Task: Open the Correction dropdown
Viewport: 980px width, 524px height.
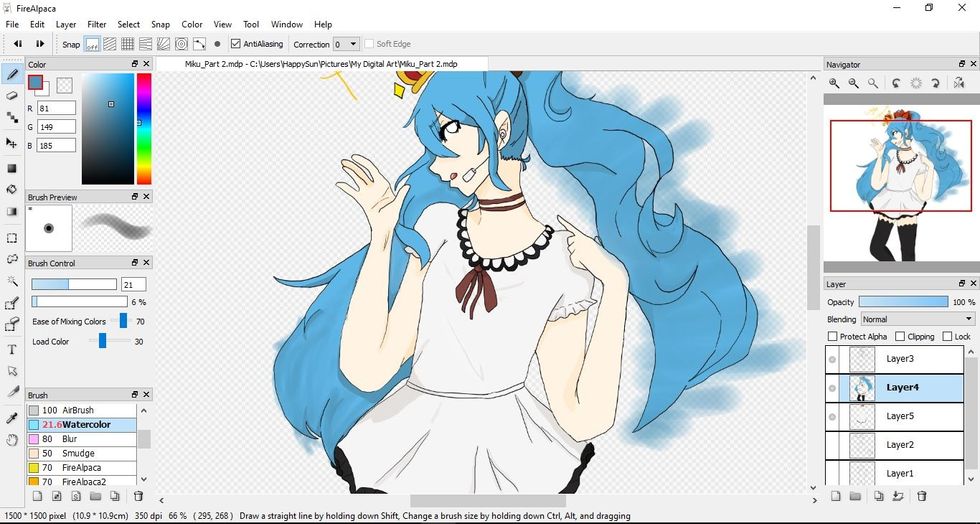Action: (x=346, y=44)
